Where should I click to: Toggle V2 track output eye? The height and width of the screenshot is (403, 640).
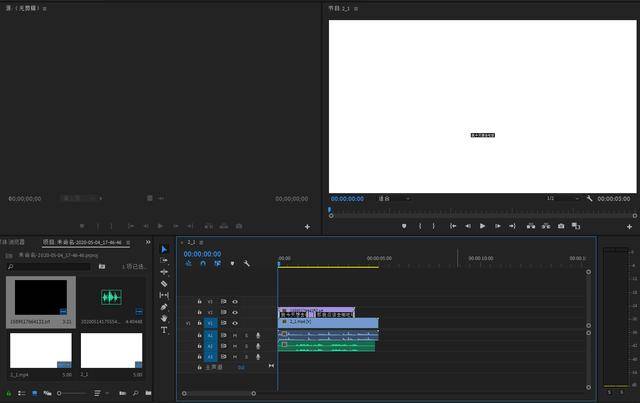tap(235, 312)
